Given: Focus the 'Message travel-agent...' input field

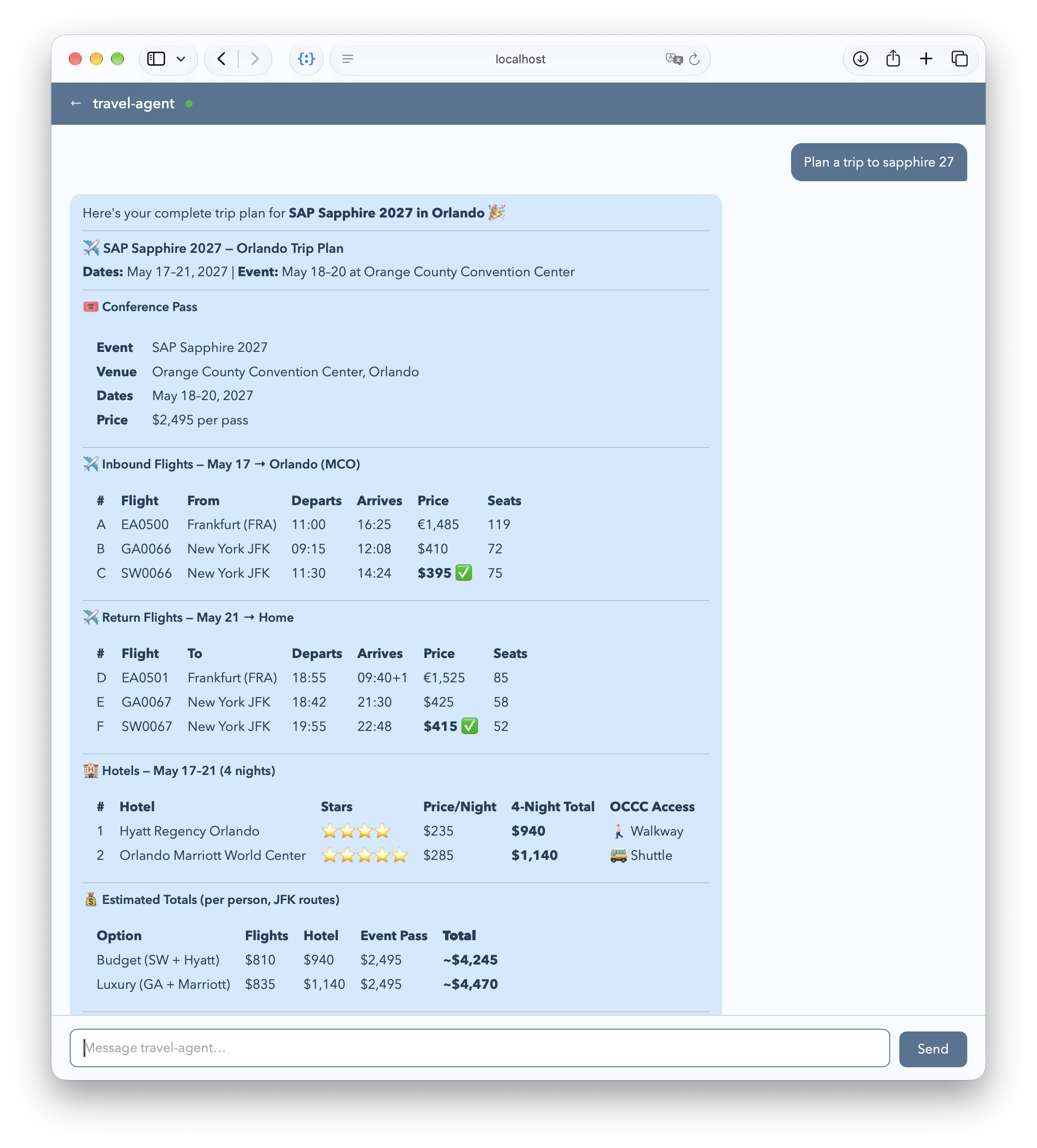Looking at the screenshot, I should [479, 1047].
